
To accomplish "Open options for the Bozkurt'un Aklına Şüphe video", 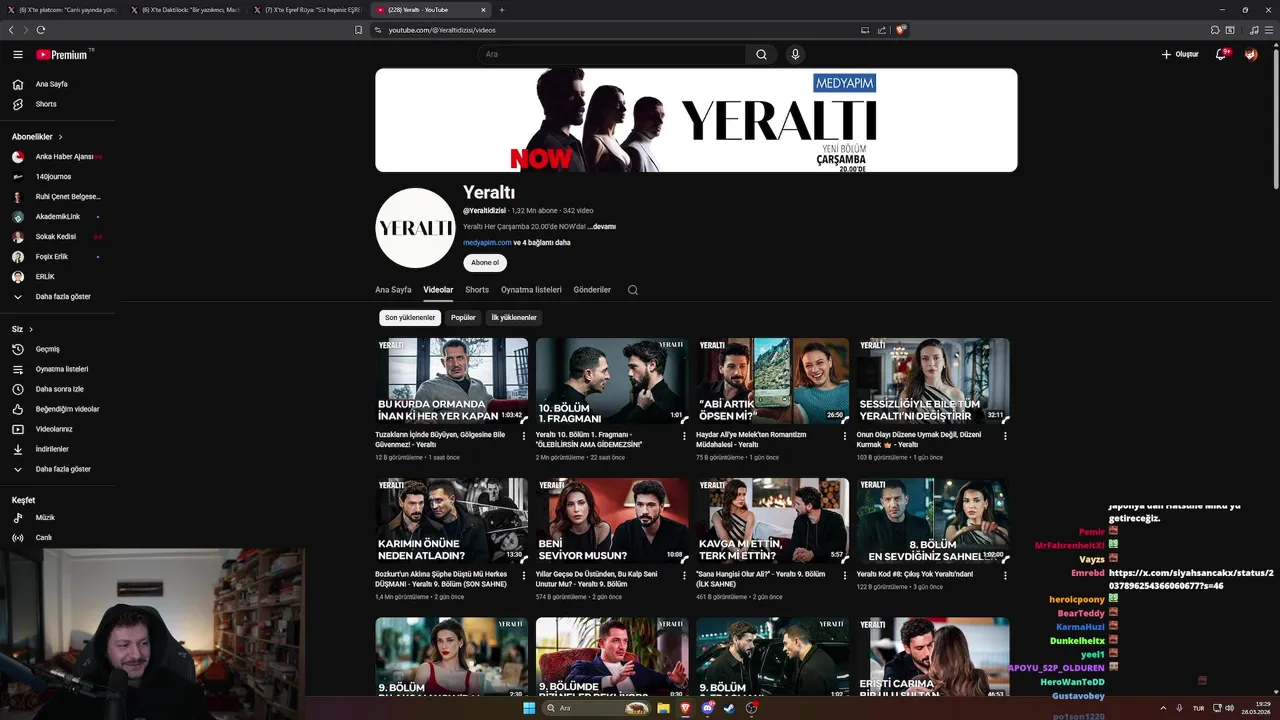I will (x=524, y=576).
